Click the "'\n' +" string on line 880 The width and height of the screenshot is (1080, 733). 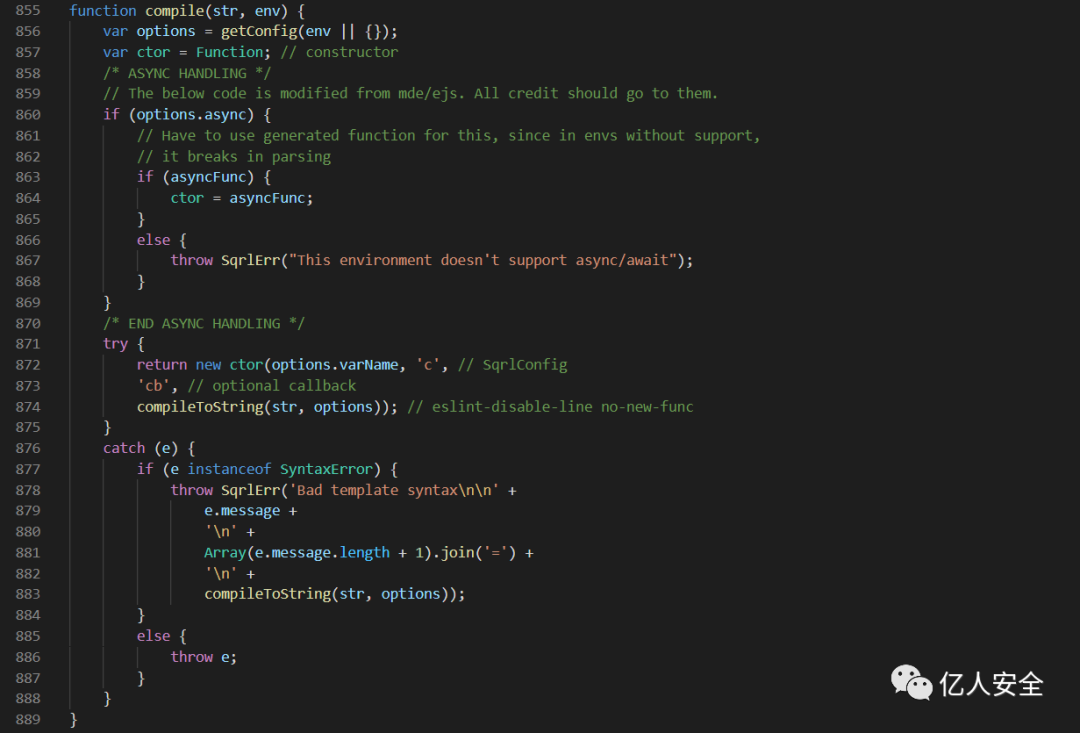coord(229,532)
